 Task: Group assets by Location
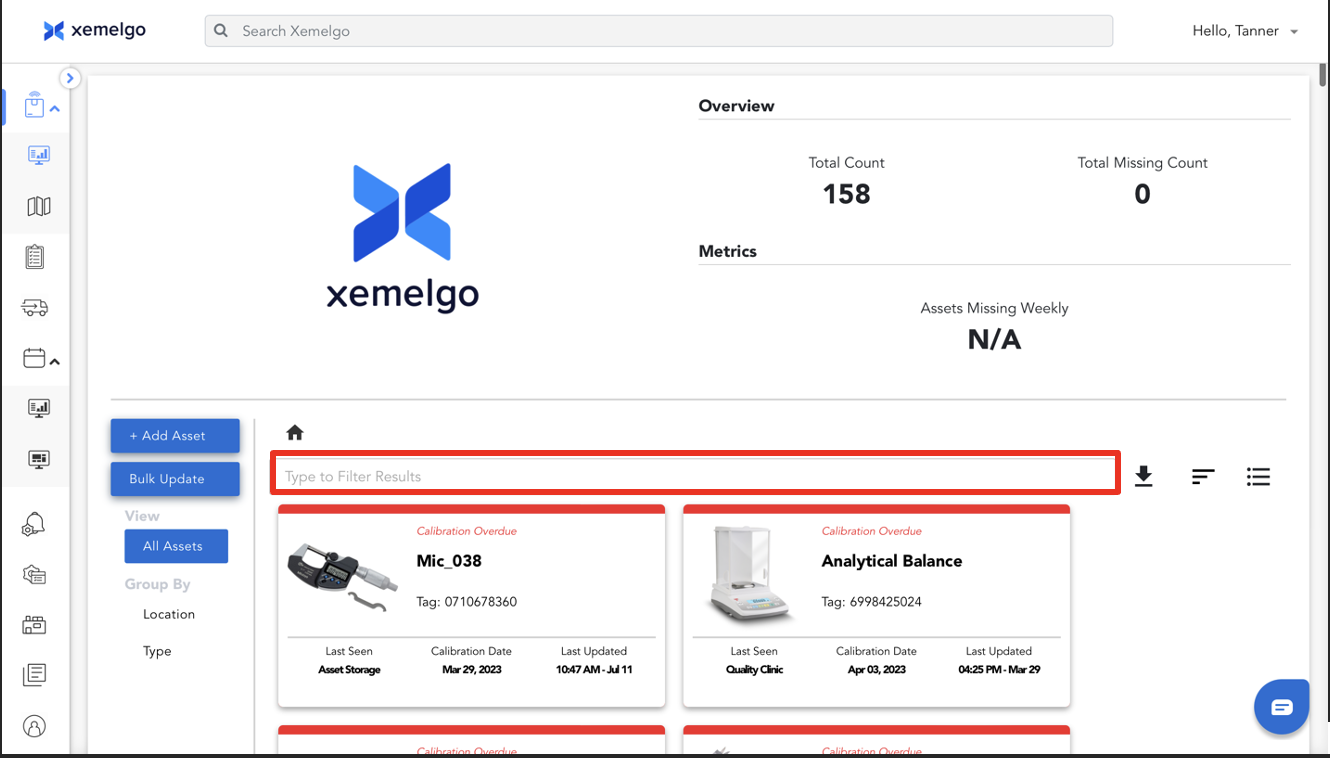(169, 614)
